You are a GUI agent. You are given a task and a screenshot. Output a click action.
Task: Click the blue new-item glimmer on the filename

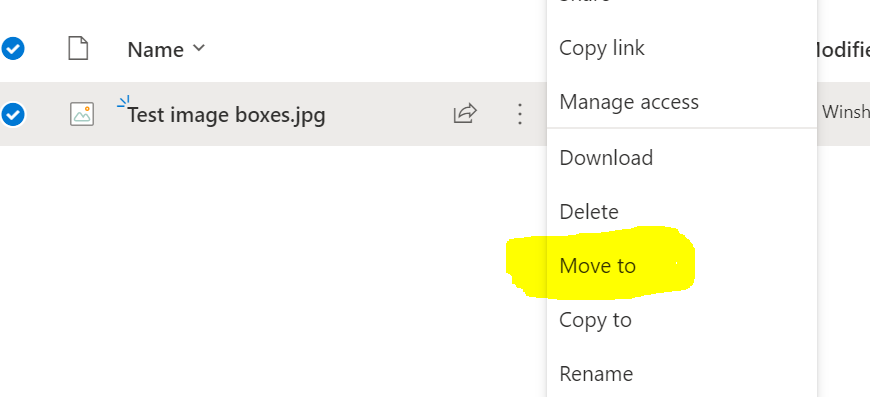(x=124, y=101)
